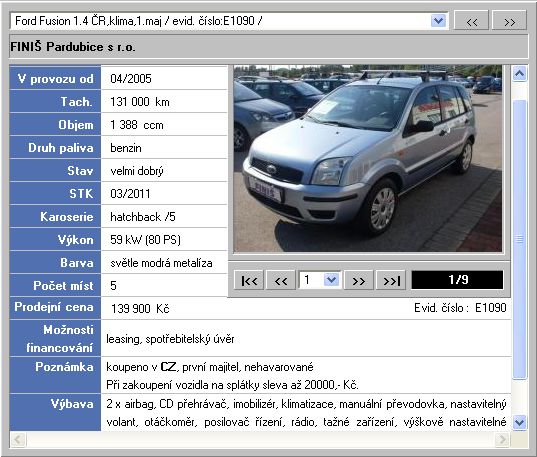Click the 139 900 Kč price value
This screenshot has width=537, height=457.
(x=140, y=309)
